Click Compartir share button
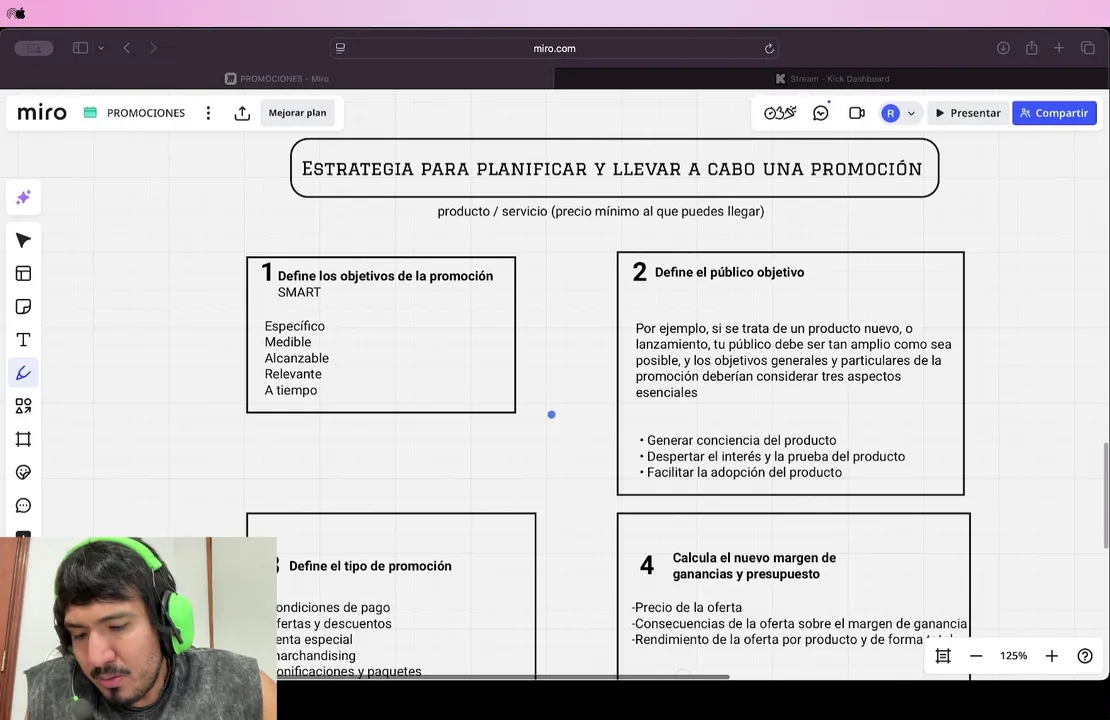Viewport: 1110px width, 720px height. (x=1054, y=113)
